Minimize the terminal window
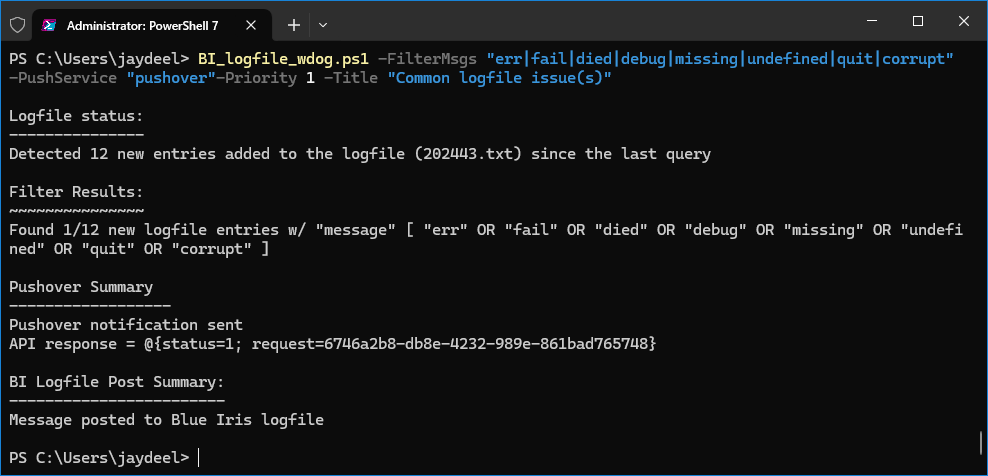Image resolution: width=988 pixels, height=476 pixels. pyautogui.click(x=872, y=21)
